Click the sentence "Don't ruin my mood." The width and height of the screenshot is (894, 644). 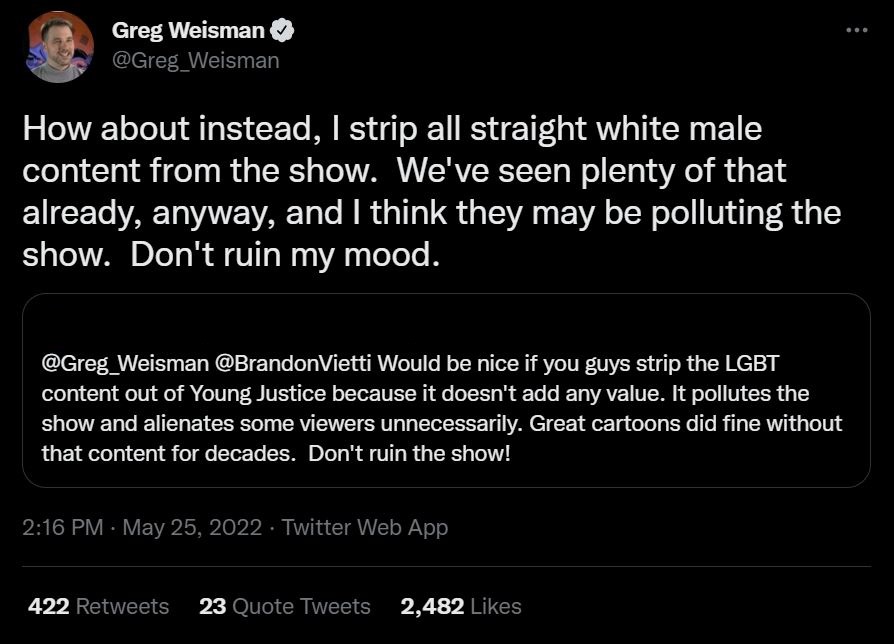pyautogui.click(x=286, y=254)
